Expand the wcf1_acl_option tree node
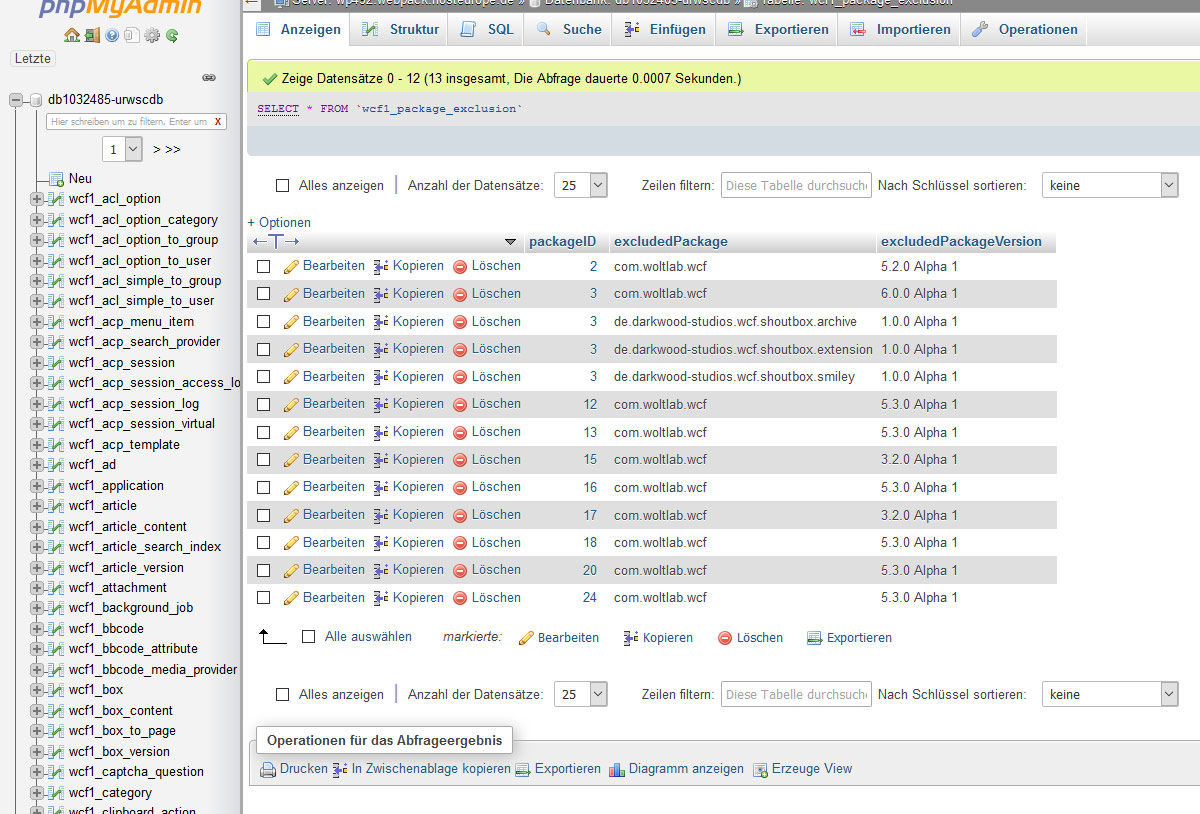 pos(37,199)
